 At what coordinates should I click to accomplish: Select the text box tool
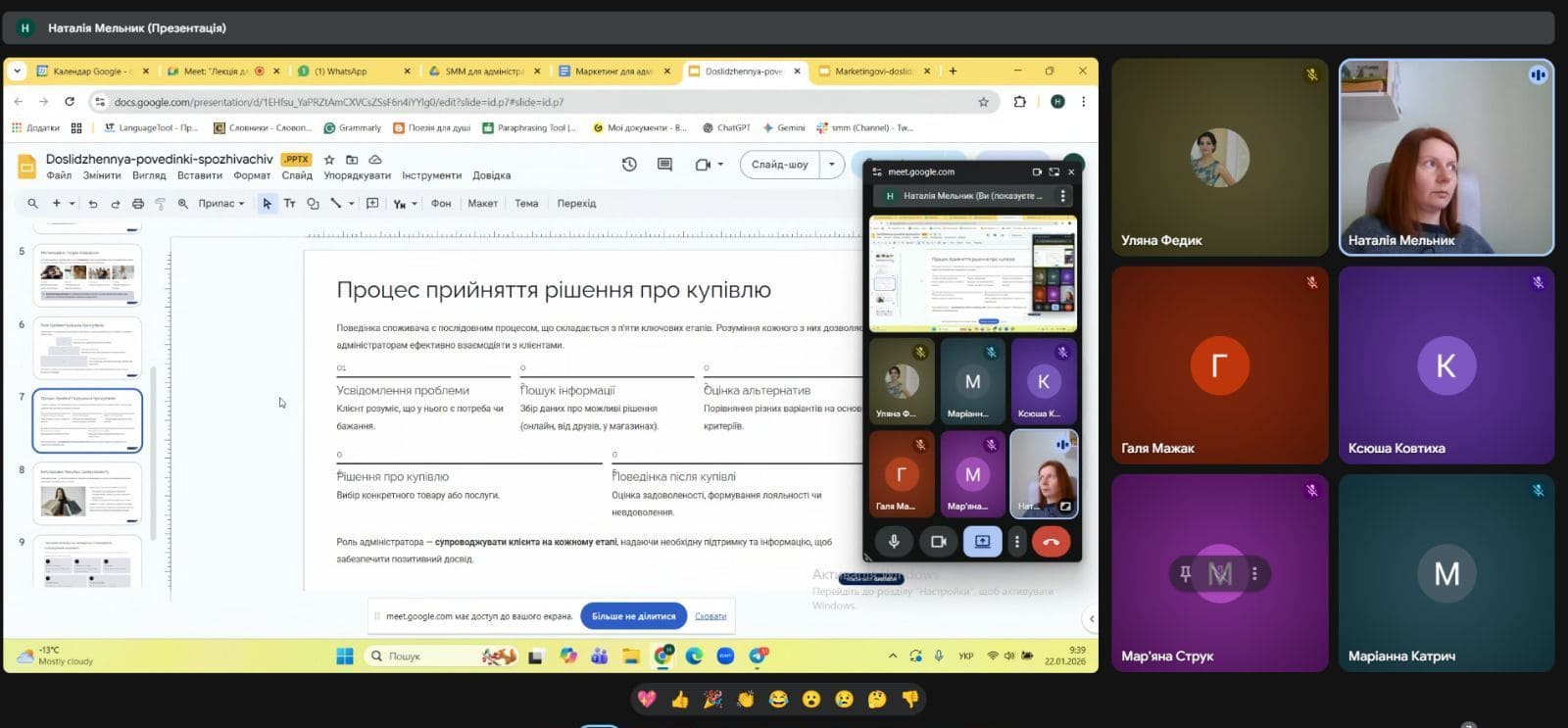pyautogui.click(x=289, y=204)
